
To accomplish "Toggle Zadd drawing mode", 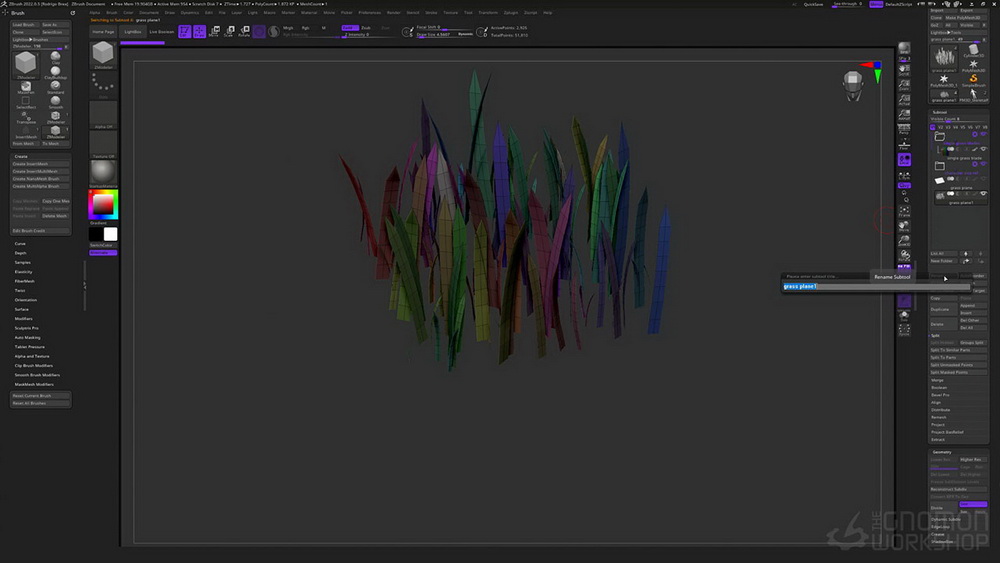I will 349,27.
